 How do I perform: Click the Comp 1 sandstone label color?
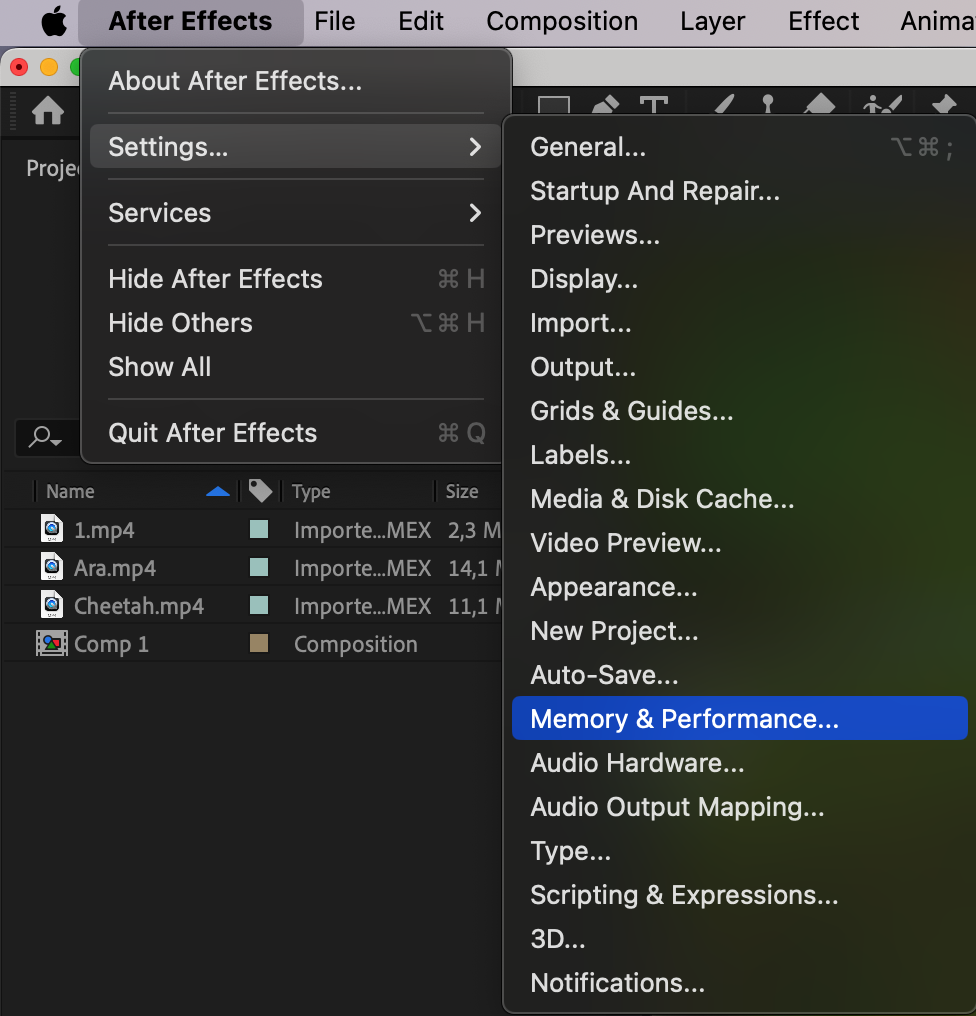(x=259, y=644)
